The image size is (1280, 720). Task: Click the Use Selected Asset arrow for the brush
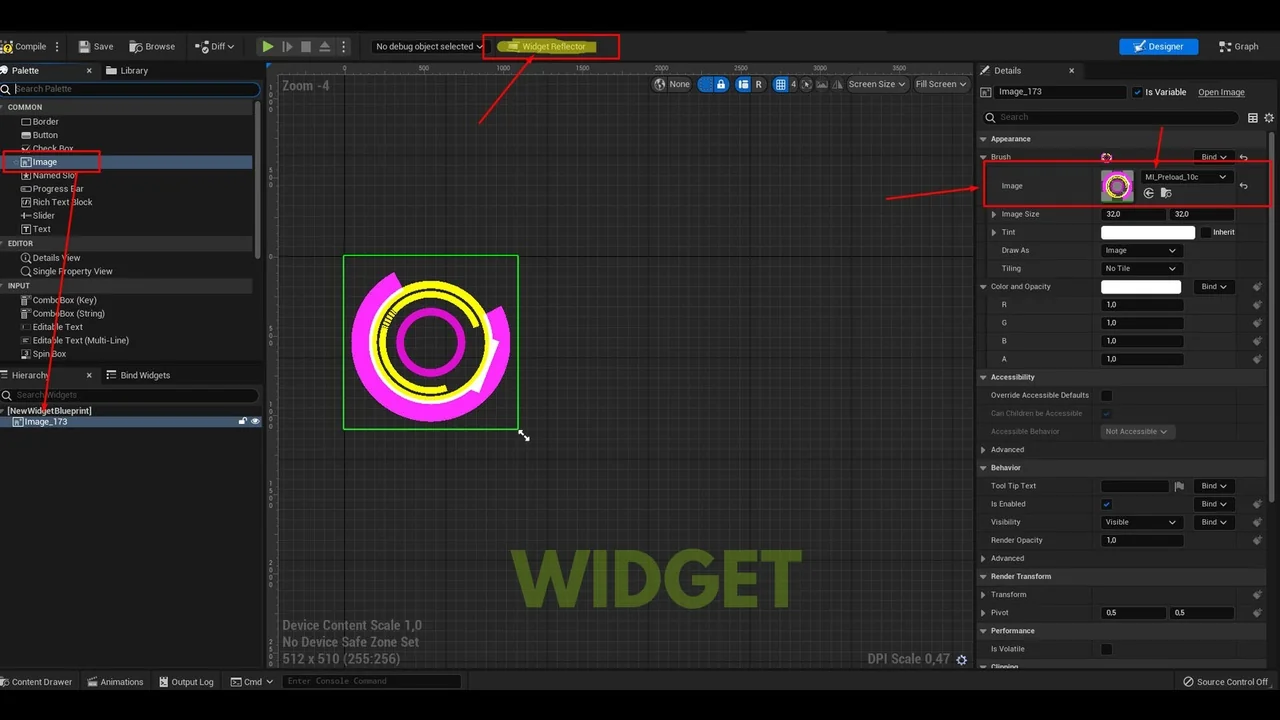1148,192
